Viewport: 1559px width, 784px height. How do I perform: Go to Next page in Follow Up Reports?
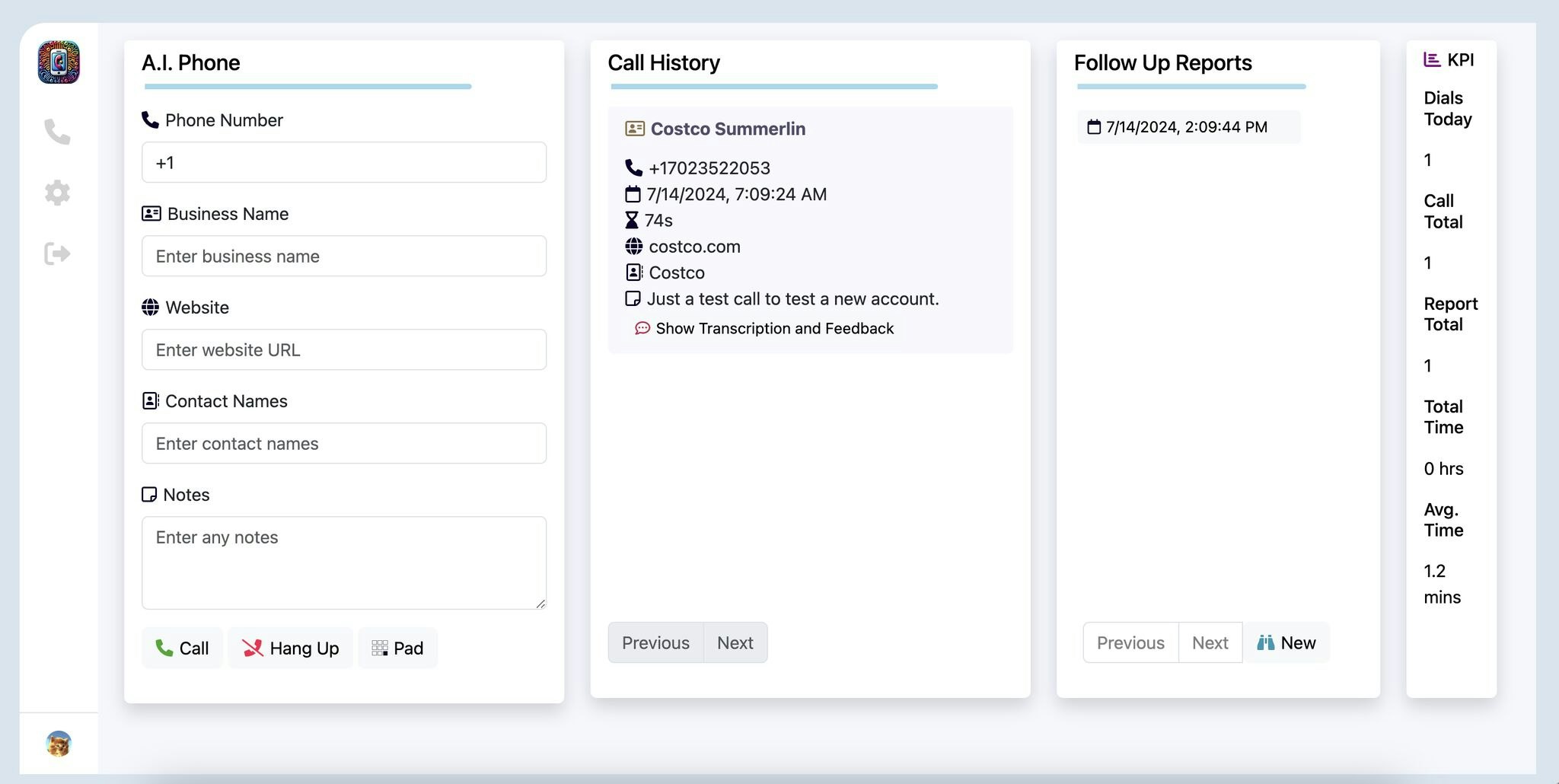pyautogui.click(x=1210, y=643)
